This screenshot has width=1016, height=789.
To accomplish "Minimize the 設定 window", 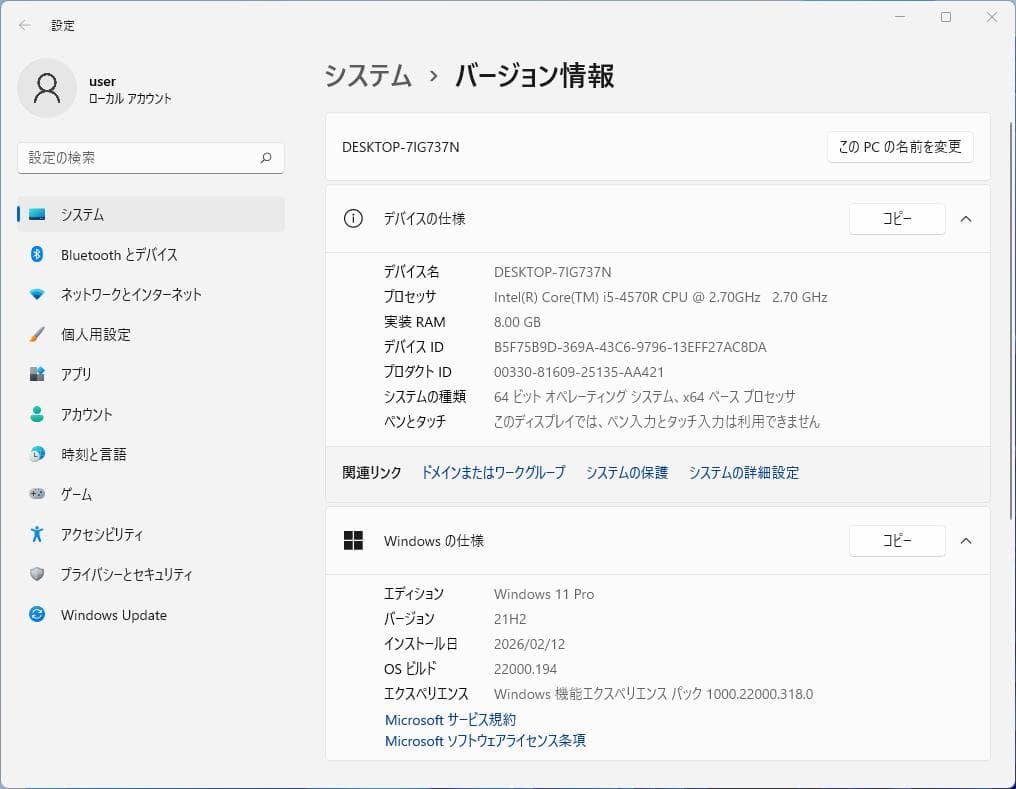I will pos(900,17).
